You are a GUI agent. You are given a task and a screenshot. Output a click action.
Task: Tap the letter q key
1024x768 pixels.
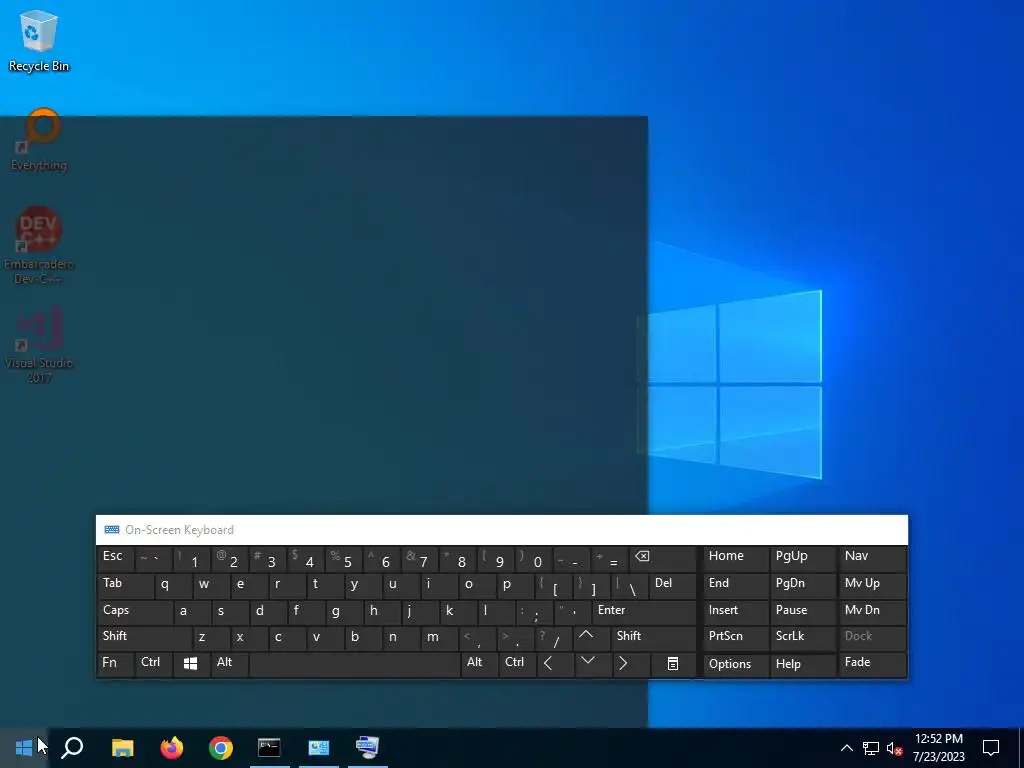pos(173,585)
